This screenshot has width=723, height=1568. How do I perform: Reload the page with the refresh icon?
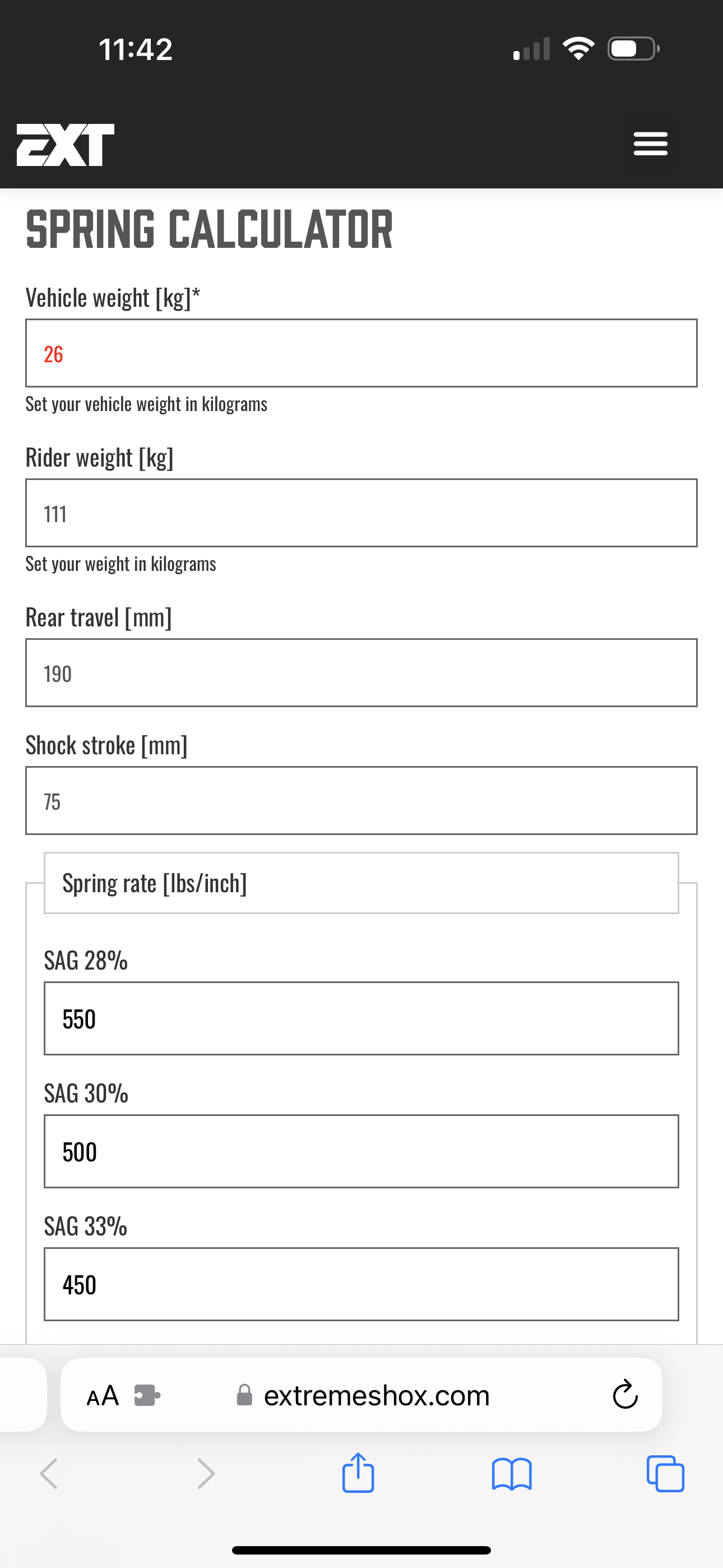[x=624, y=1395]
